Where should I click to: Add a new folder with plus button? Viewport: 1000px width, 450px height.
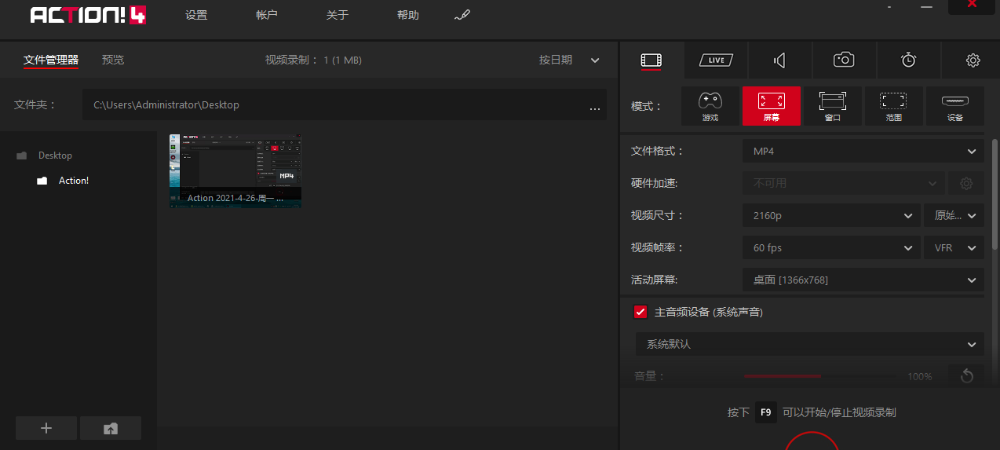pos(46,428)
